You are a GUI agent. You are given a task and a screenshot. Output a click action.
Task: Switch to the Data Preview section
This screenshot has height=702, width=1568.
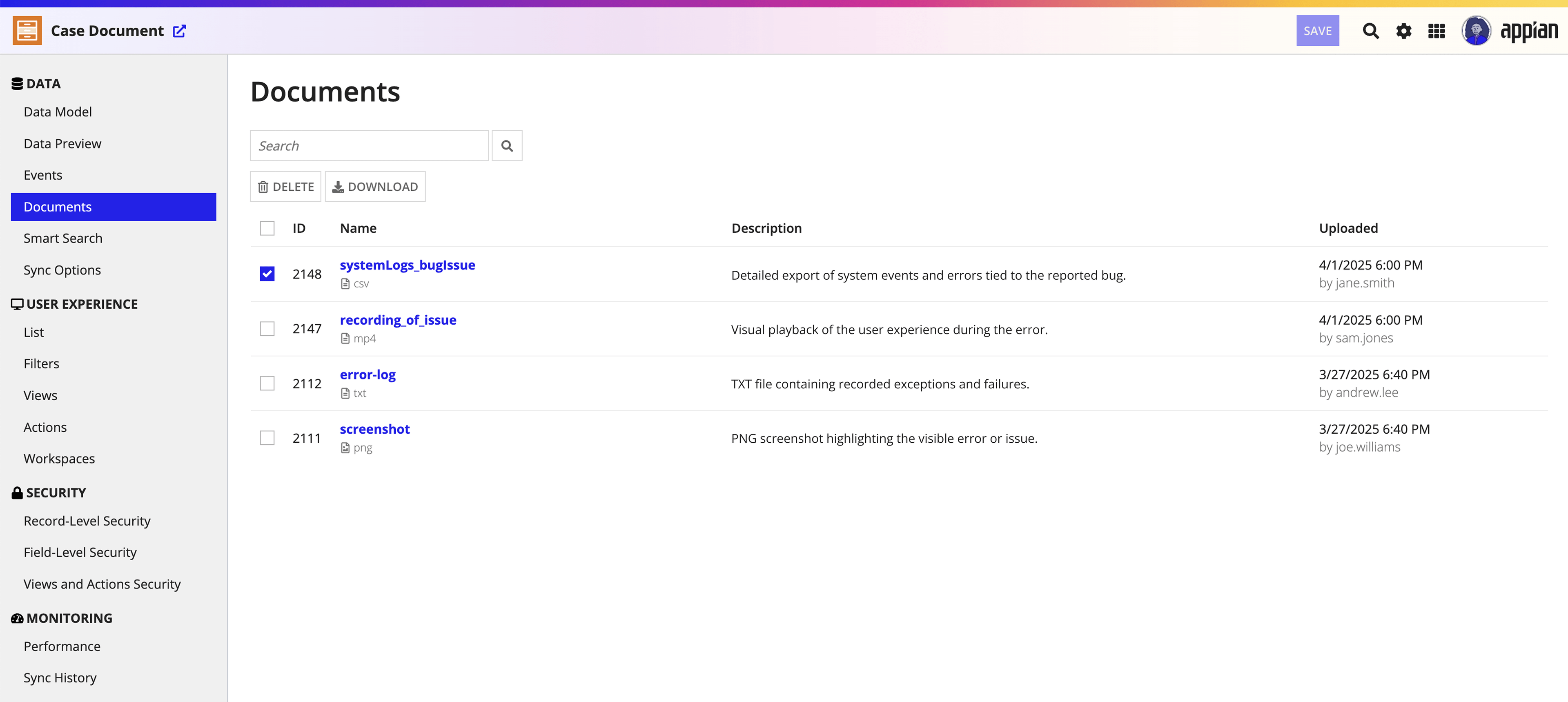pyautogui.click(x=63, y=143)
